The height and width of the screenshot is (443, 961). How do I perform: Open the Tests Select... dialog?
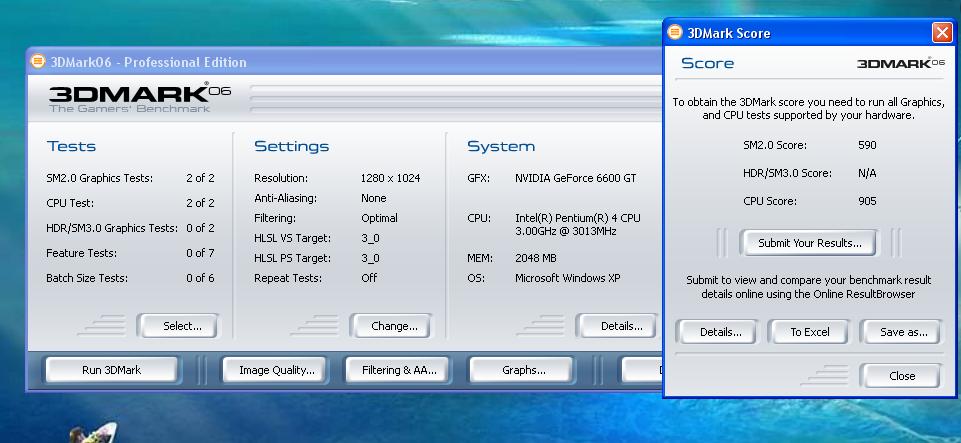[182, 325]
